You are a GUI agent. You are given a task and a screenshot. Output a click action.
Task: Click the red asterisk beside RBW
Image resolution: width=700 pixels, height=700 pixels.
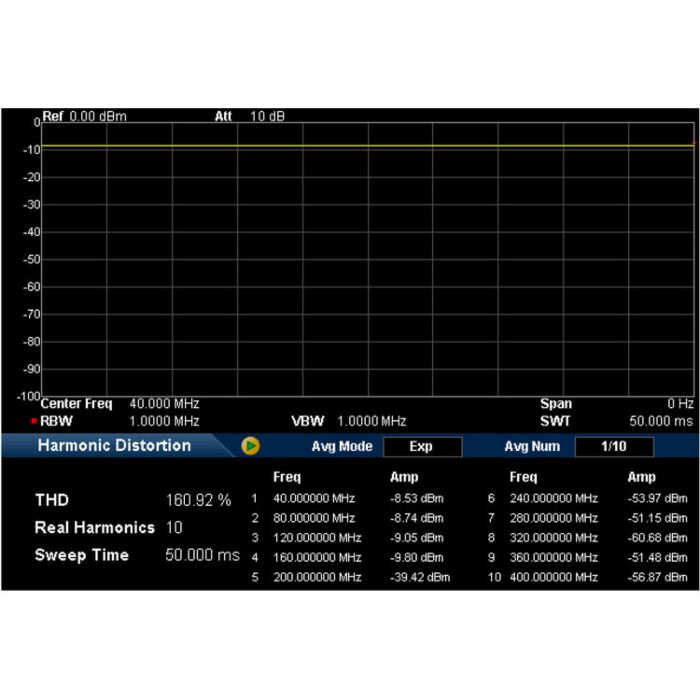pyautogui.click(x=33, y=422)
